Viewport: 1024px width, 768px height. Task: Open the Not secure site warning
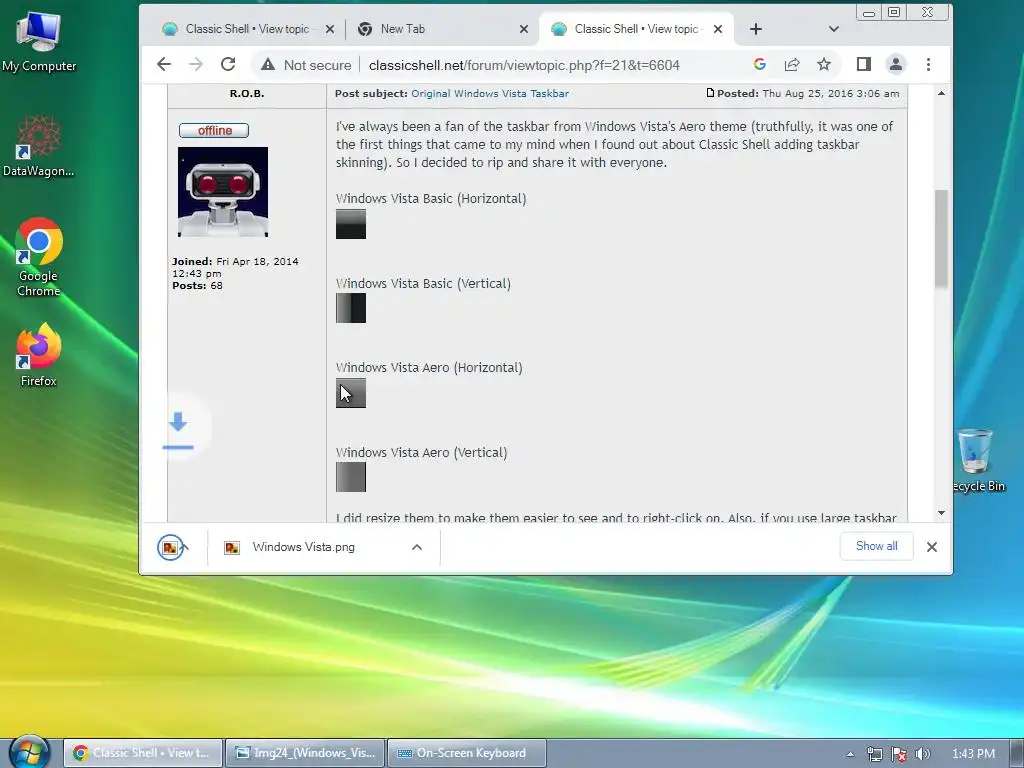click(306, 65)
